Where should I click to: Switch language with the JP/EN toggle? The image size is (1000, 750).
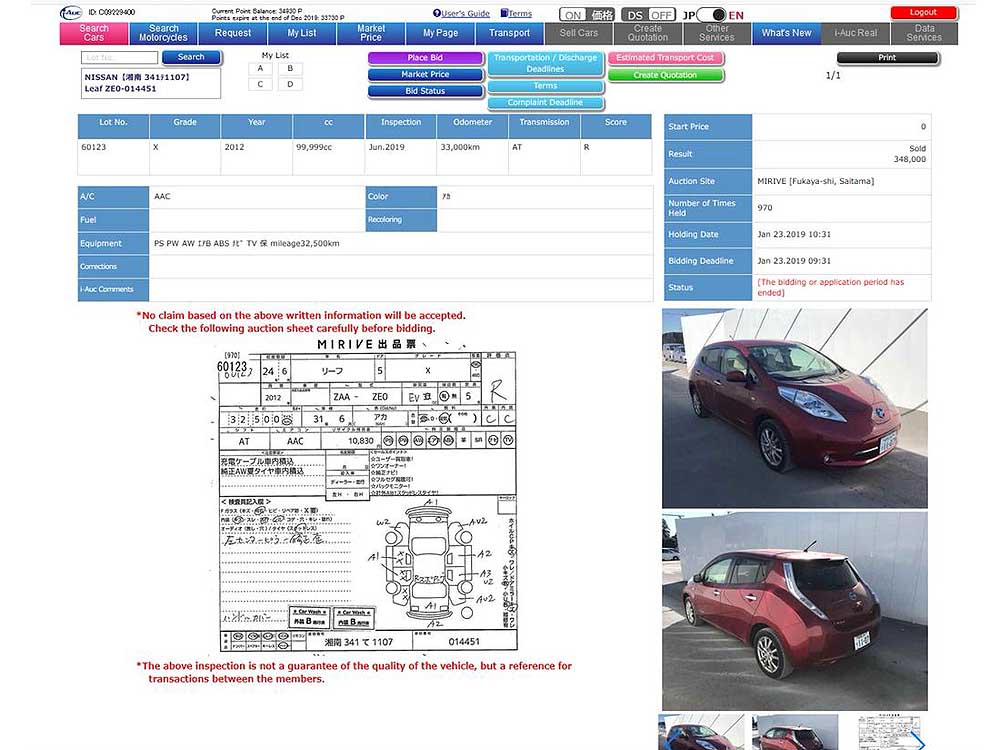712,15
